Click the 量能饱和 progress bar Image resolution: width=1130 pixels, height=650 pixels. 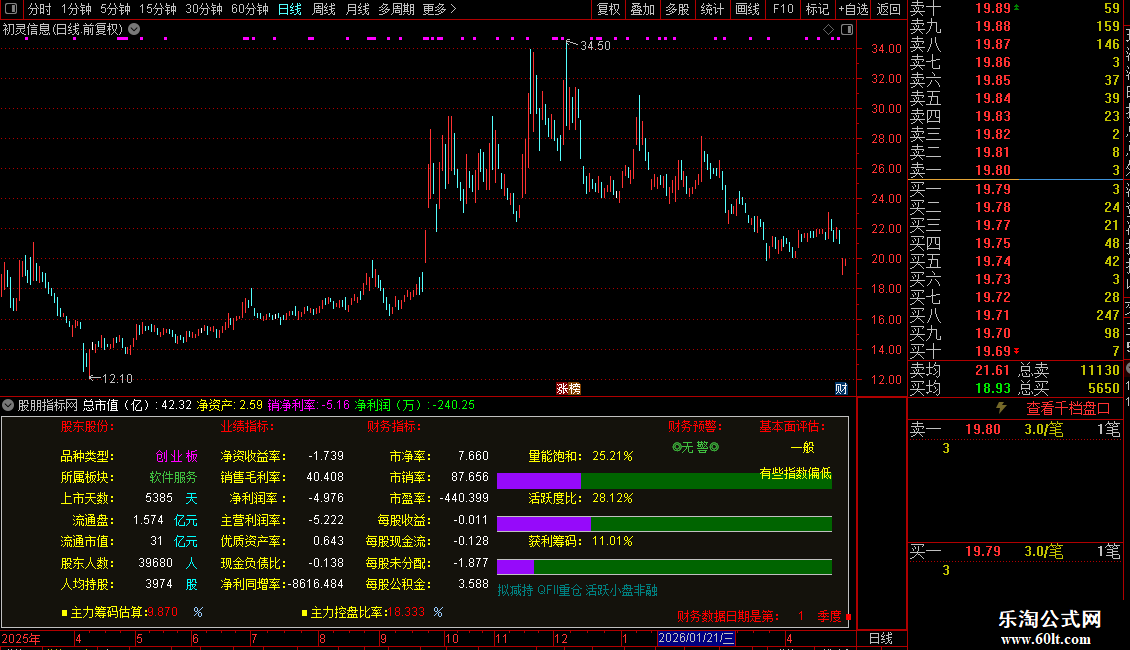664,481
